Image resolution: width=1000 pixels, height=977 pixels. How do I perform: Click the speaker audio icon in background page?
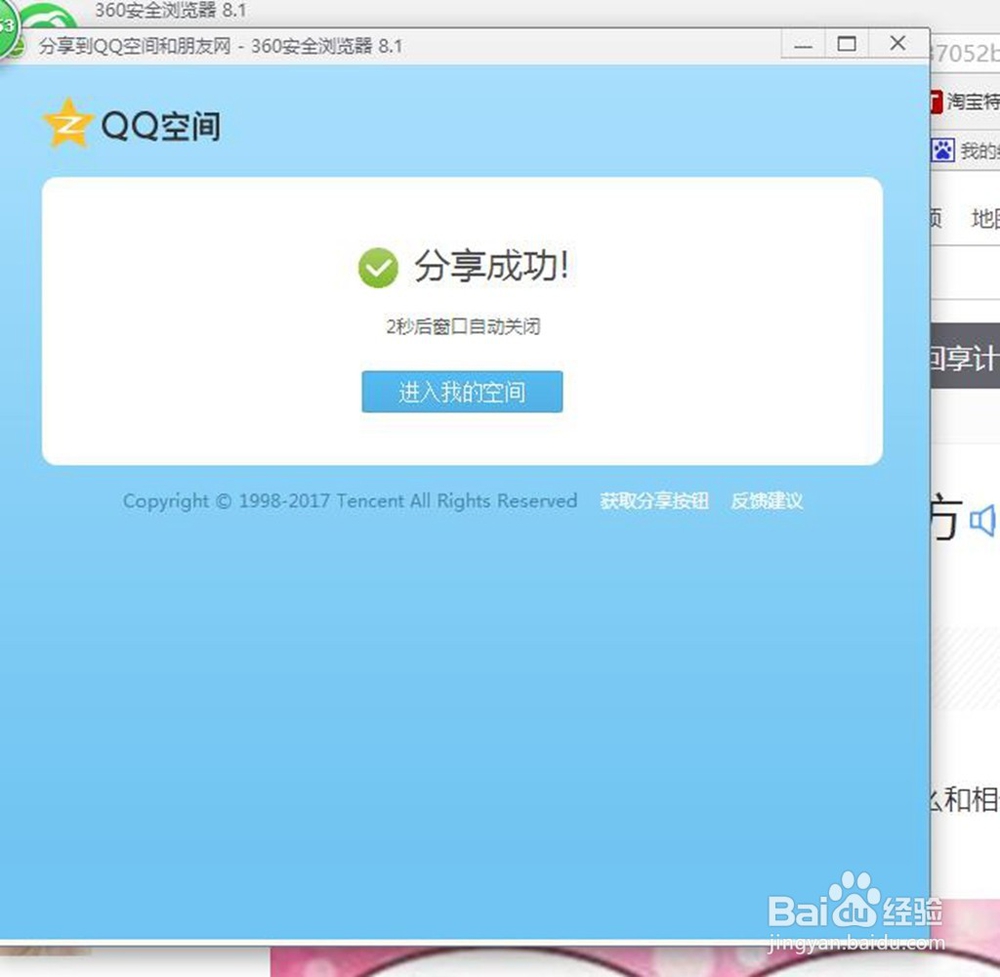click(982, 521)
